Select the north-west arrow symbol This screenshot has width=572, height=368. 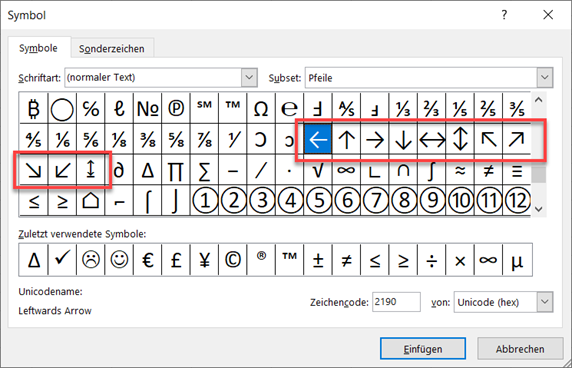click(489, 139)
